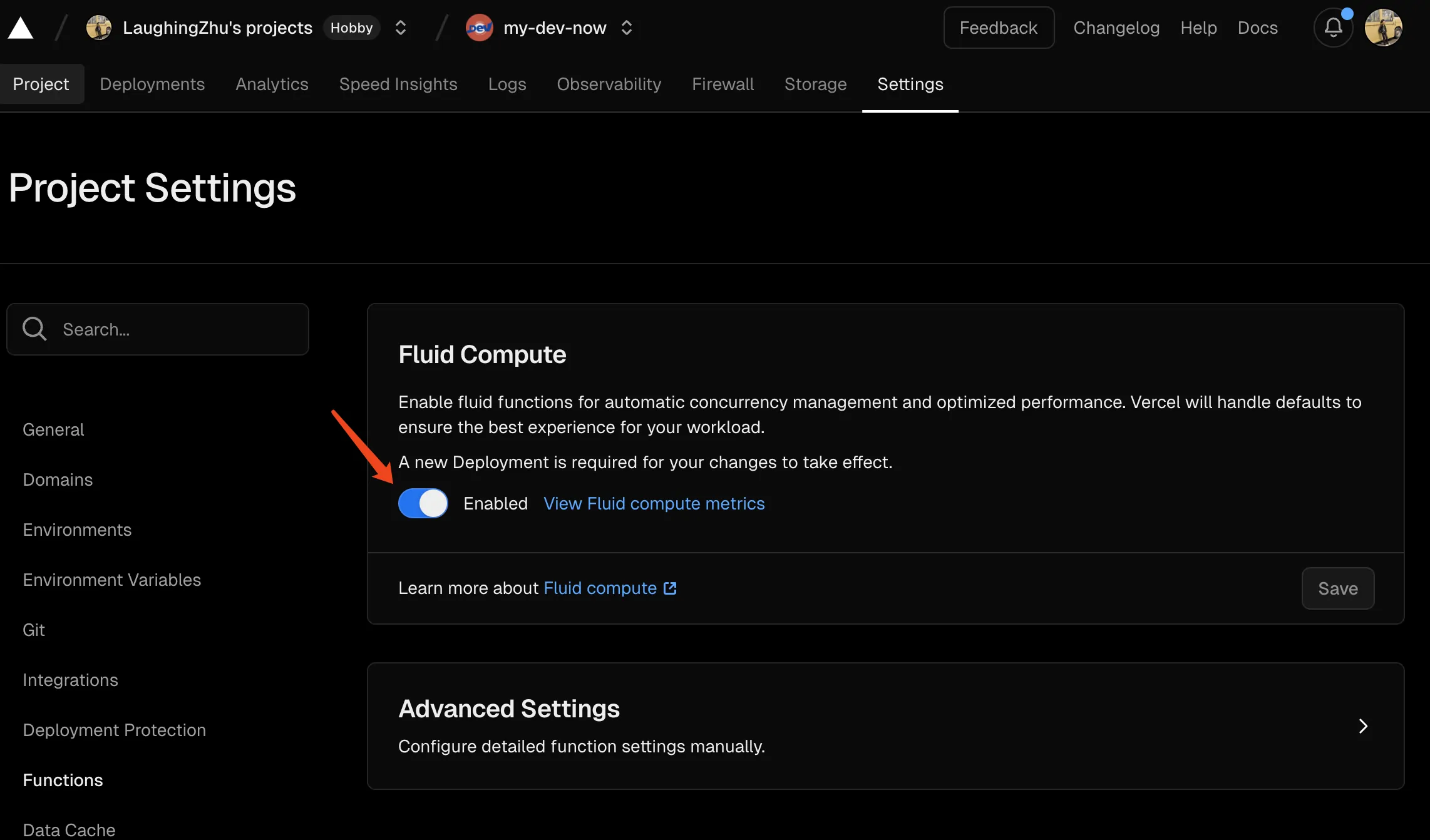Switch to the Deployments tab
The image size is (1430, 840).
152,84
